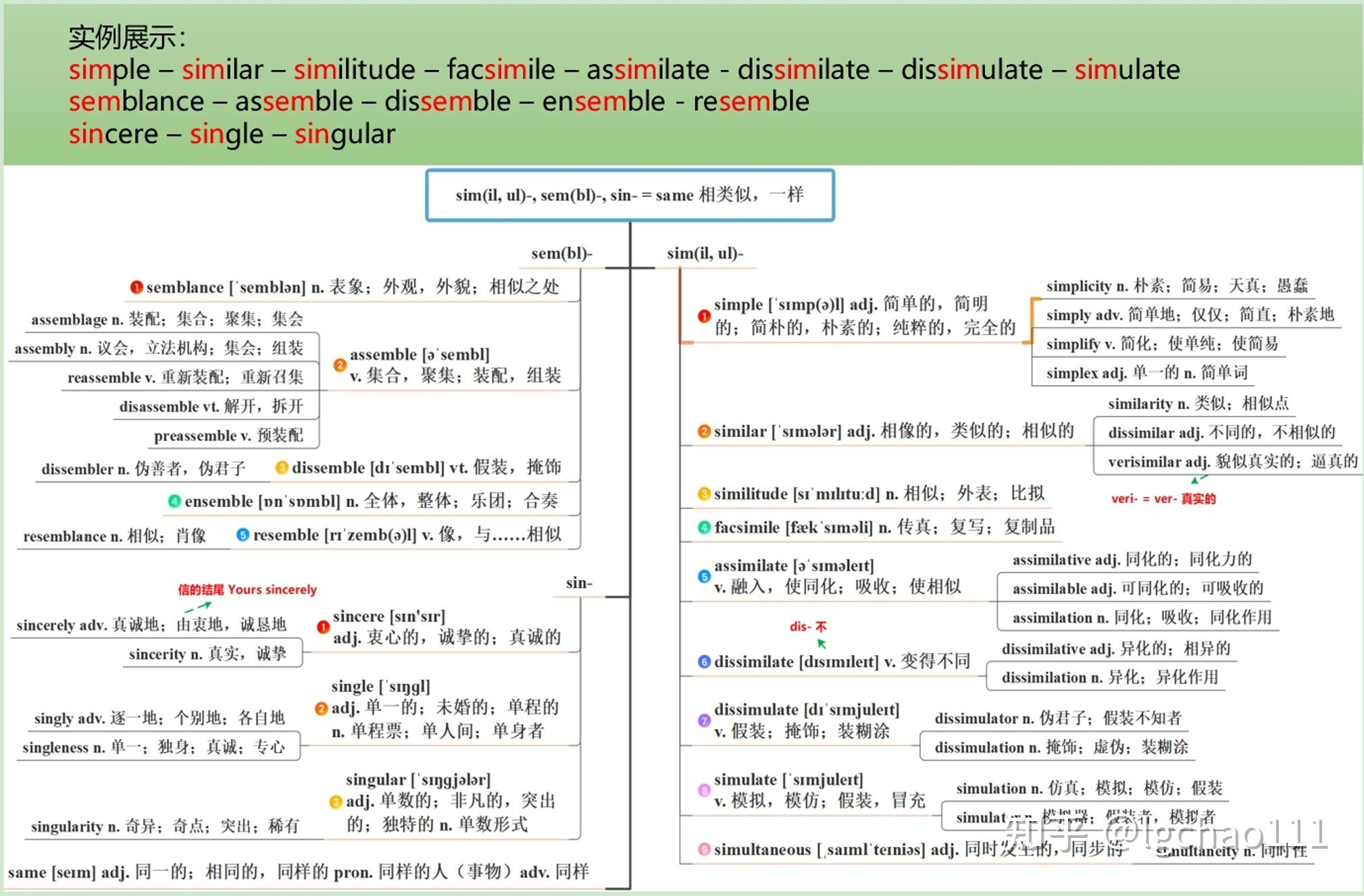Select the 'sincerely adv.' node
Image resolution: width=1364 pixels, height=896 pixels.
pos(151,625)
